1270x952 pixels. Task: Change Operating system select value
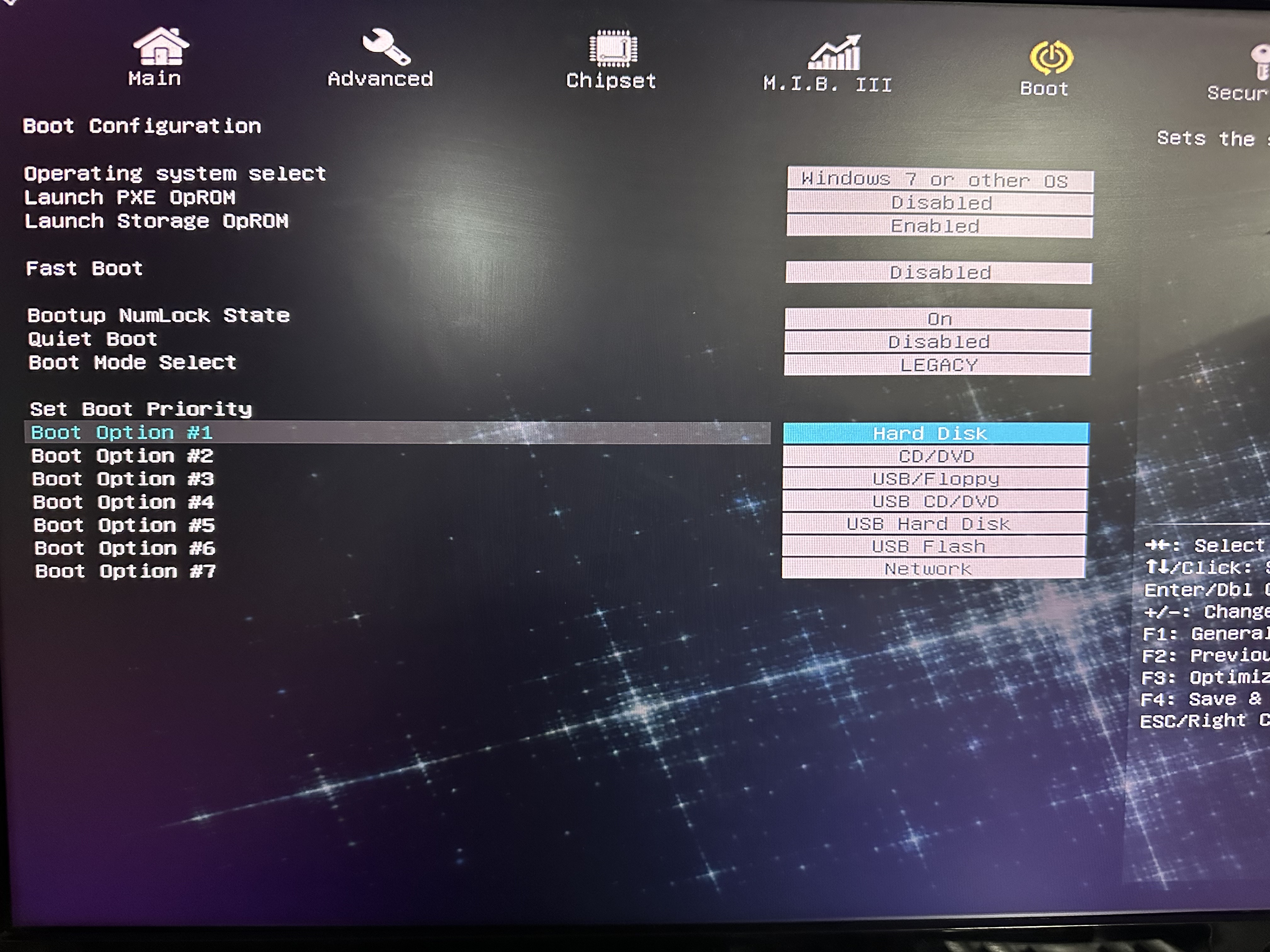tap(940, 180)
